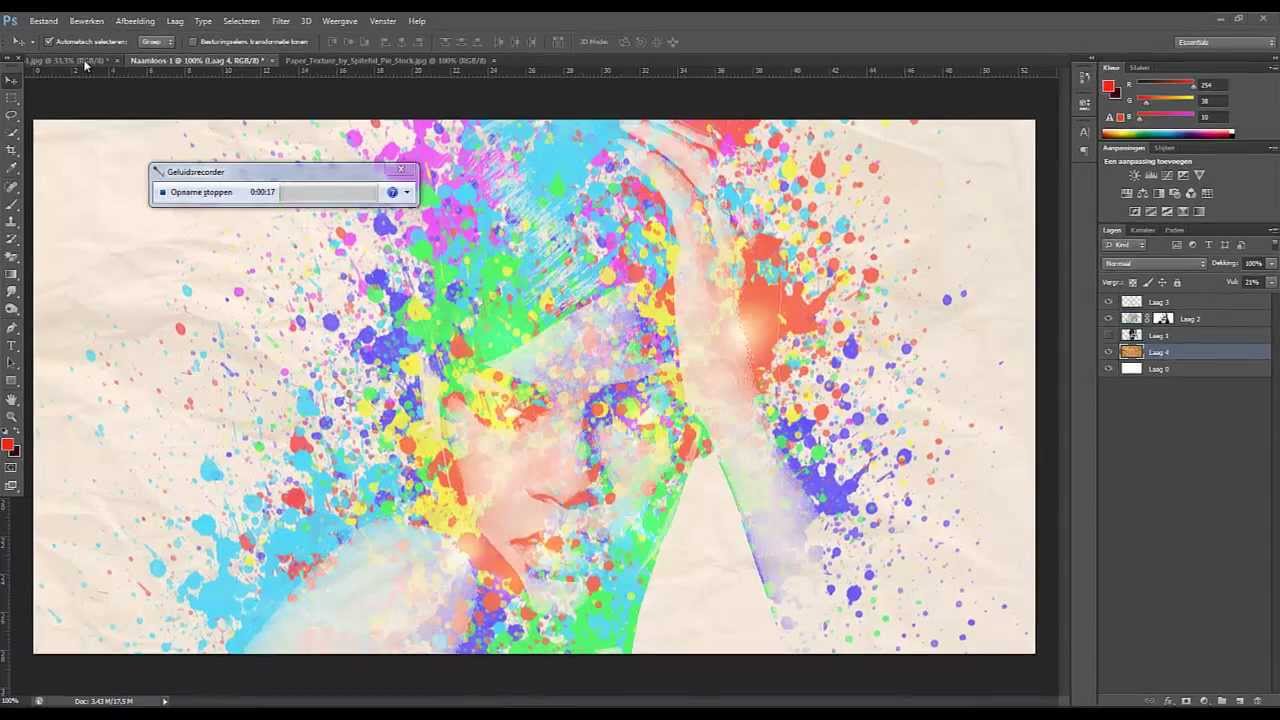Image resolution: width=1280 pixels, height=720 pixels.
Task: Select the Brush tool
Action: (x=12, y=205)
